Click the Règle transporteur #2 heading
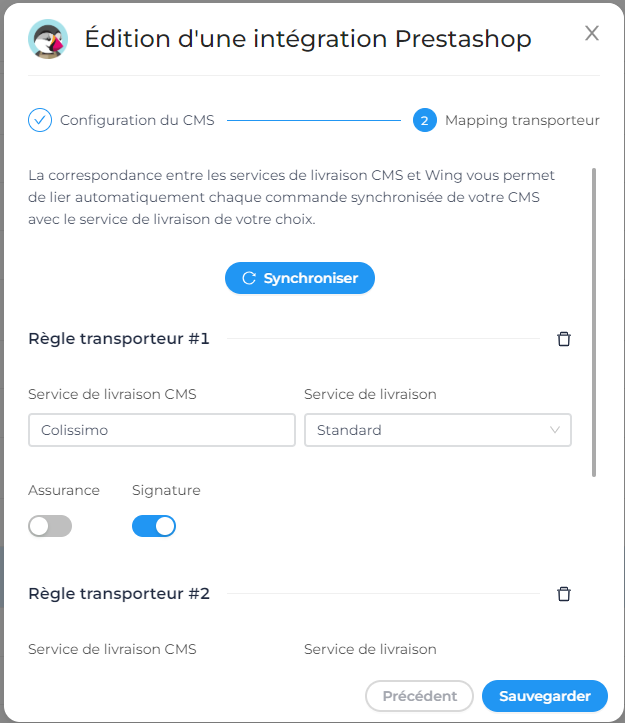Image resolution: width=625 pixels, height=723 pixels. coord(119,593)
